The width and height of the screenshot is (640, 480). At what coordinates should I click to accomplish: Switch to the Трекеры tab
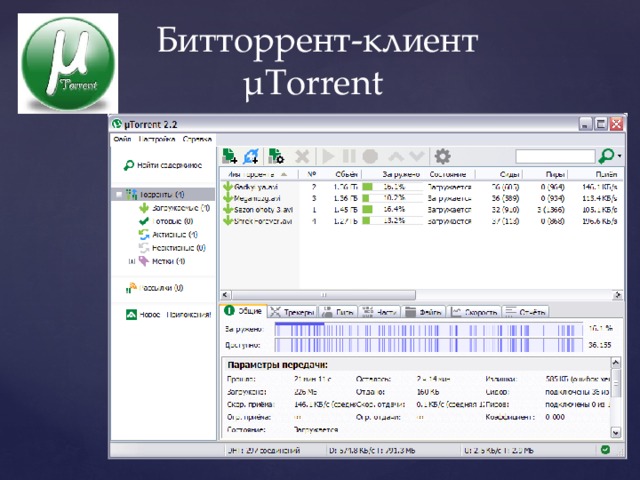tap(293, 312)
